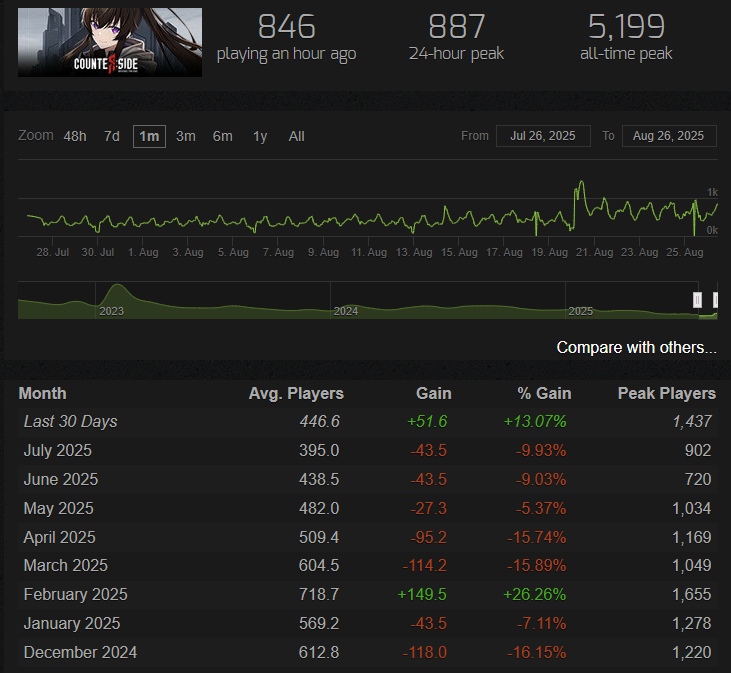Click the 718.7 average players value

319,594
